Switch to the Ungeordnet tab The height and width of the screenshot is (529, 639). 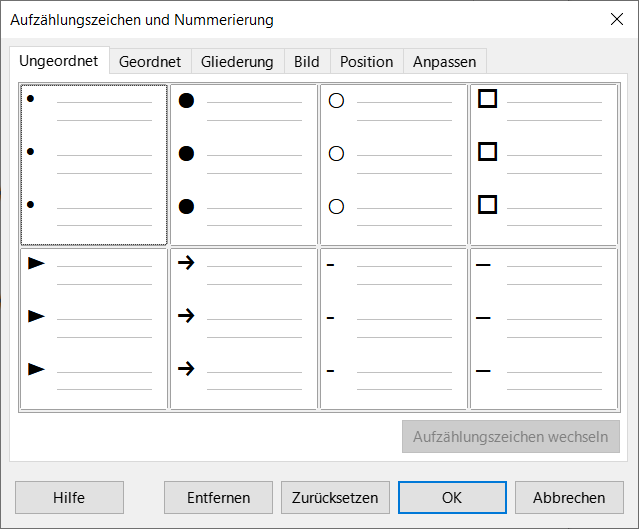59,61
